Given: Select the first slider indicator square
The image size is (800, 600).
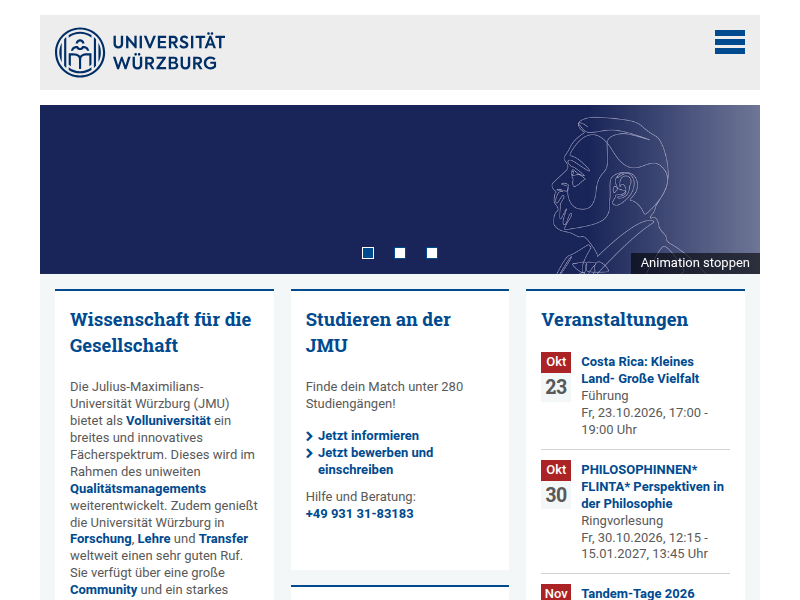Looking at the screenshot, I should coord(368,253).
